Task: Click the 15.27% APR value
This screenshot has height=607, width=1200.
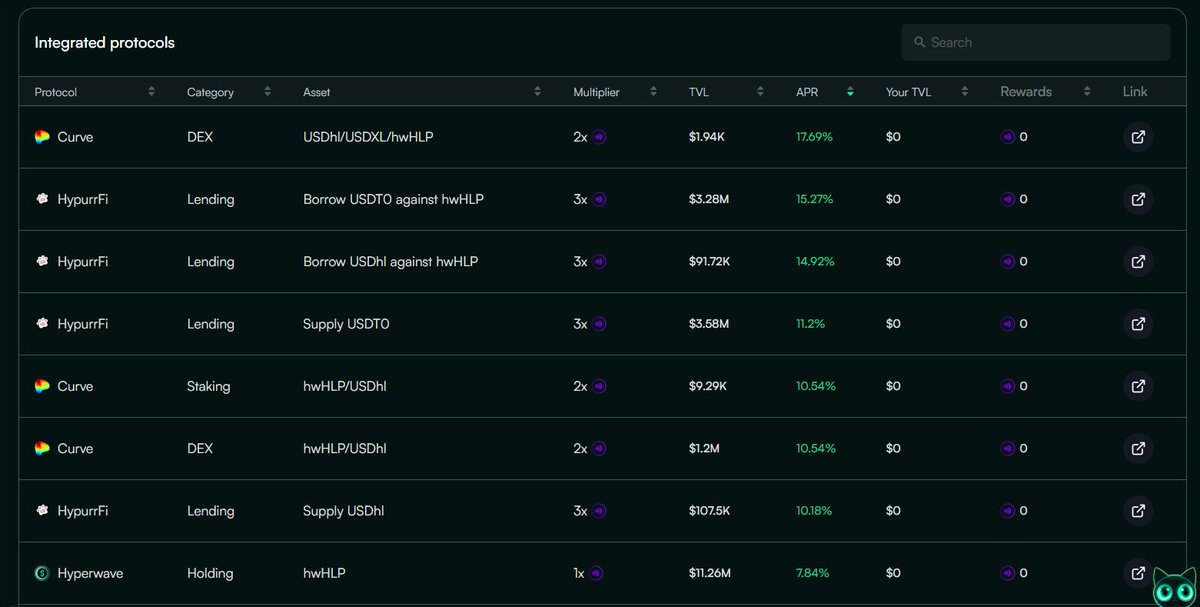Action: pyautogui.click(x=815, y=199)
